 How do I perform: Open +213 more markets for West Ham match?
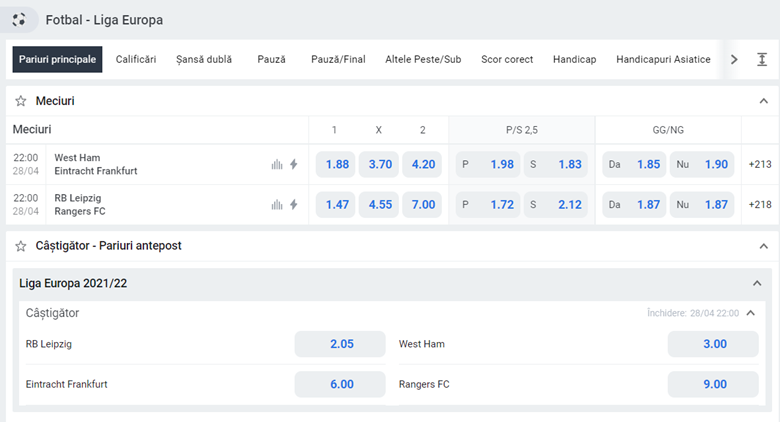pos(760,164)
